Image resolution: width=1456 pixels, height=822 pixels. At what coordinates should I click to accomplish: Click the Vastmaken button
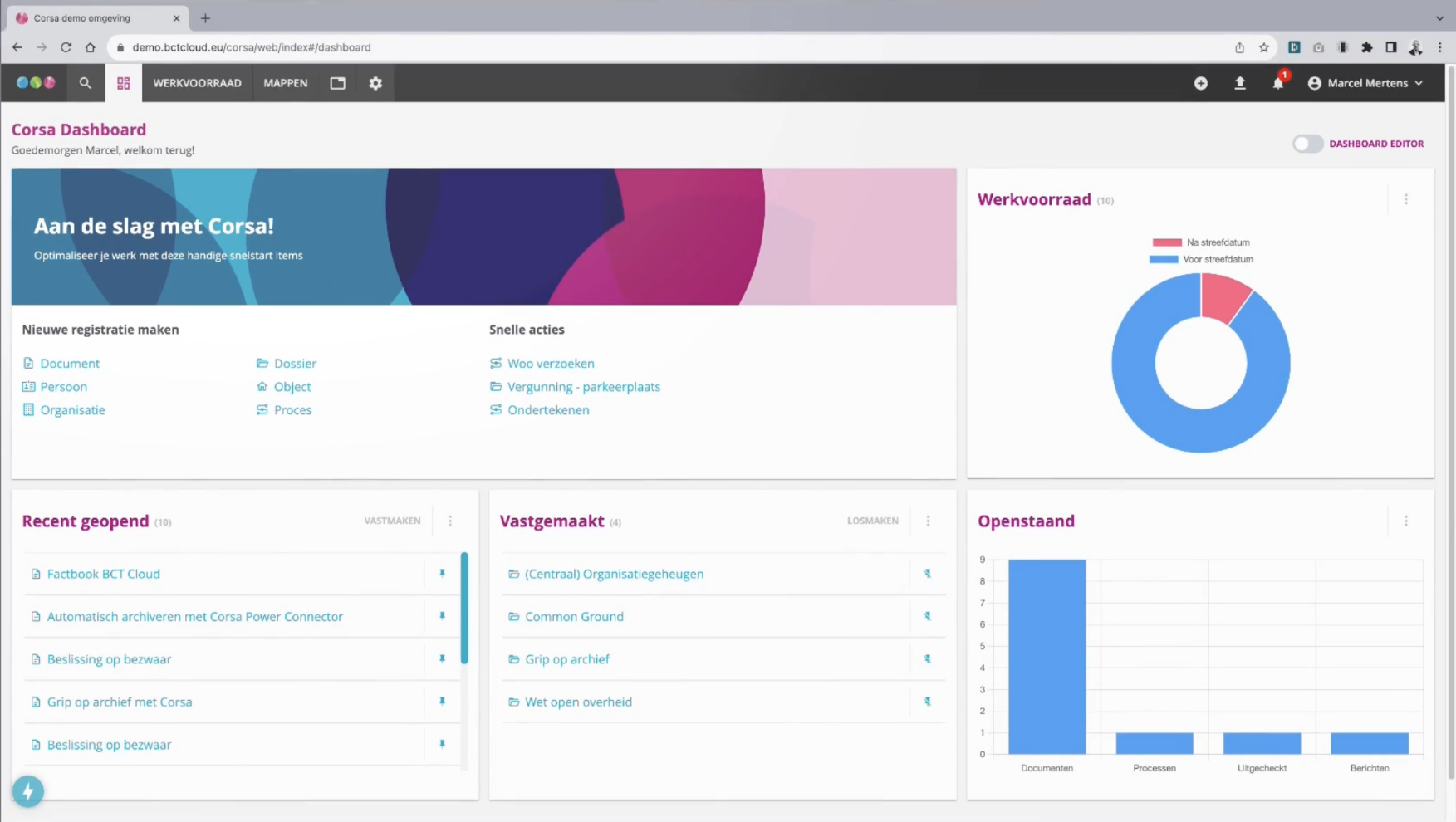coord(392,521)
